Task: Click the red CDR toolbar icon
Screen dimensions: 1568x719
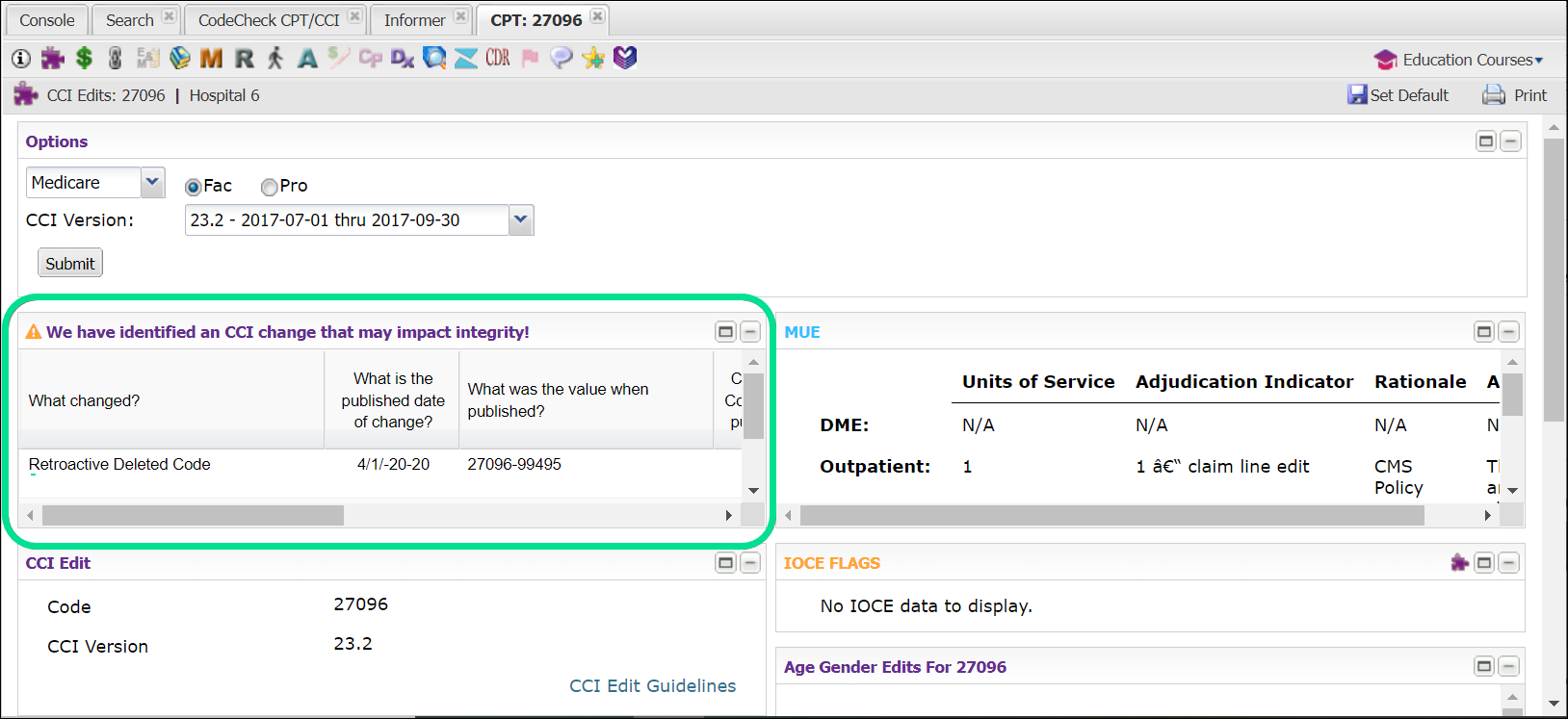Action: pos(498,59)
